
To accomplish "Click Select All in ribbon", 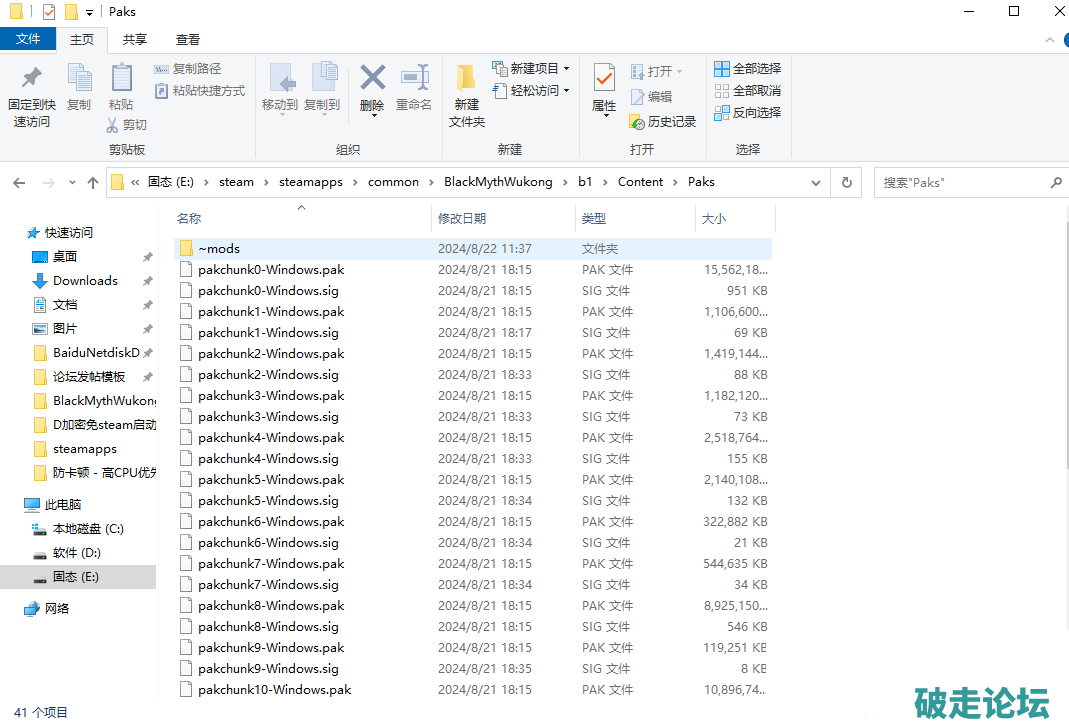I will [747, 69].
